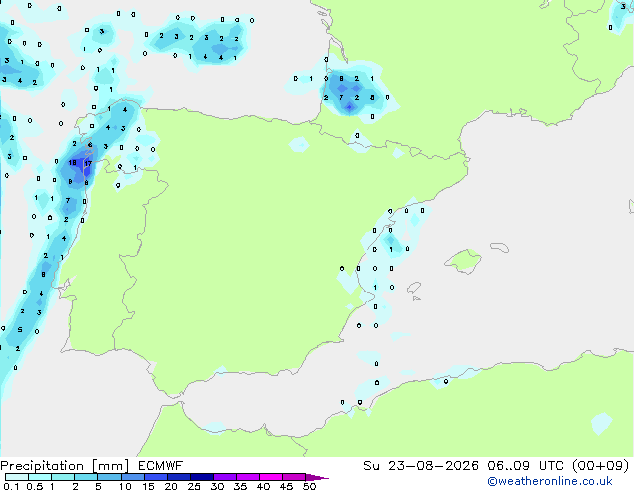Click the date text 'Su 23-08-2026'
The height and width of the screenshot is (490, 634).
click(x=421, y=466)
